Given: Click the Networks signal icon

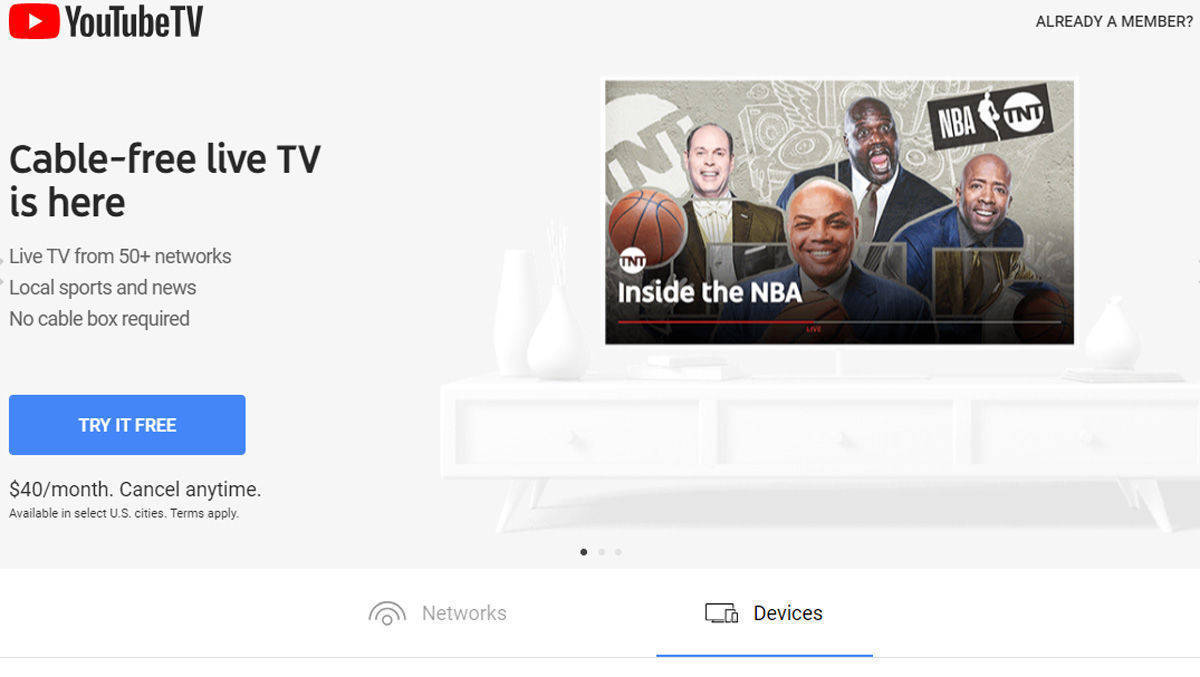Looking at the screenshot, I should pyautogui.click(x=387, y=613).
